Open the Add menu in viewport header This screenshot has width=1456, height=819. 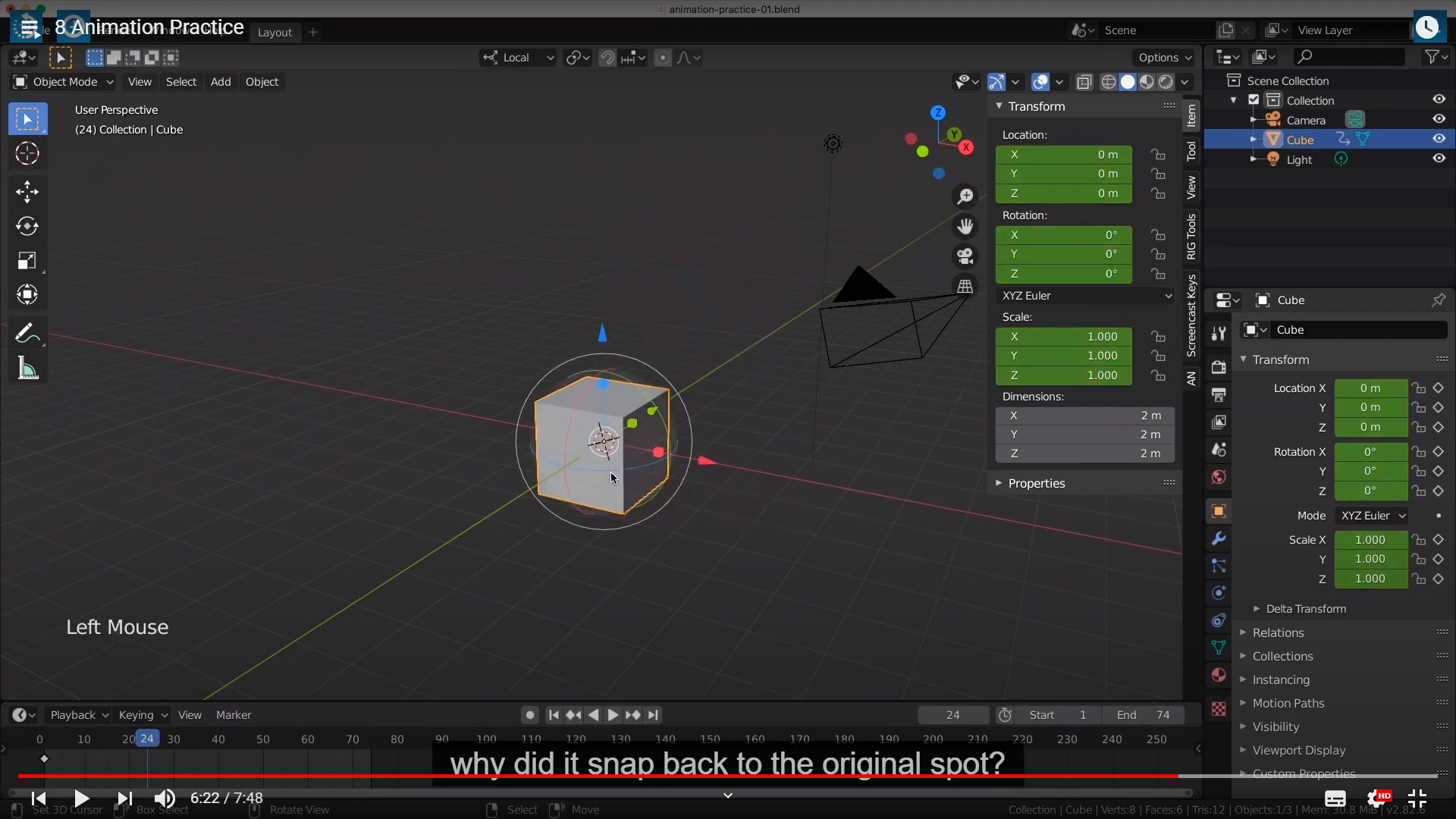click(x=221, y=82)
